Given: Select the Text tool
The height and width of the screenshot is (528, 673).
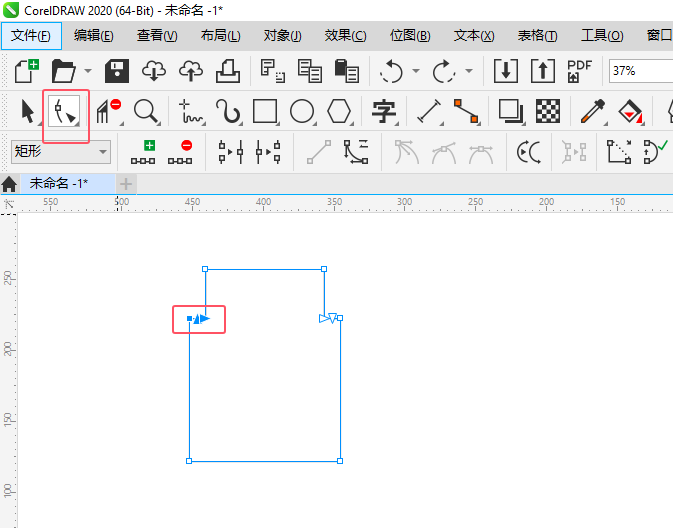Looking at the screenshot, I should point(384,111).
